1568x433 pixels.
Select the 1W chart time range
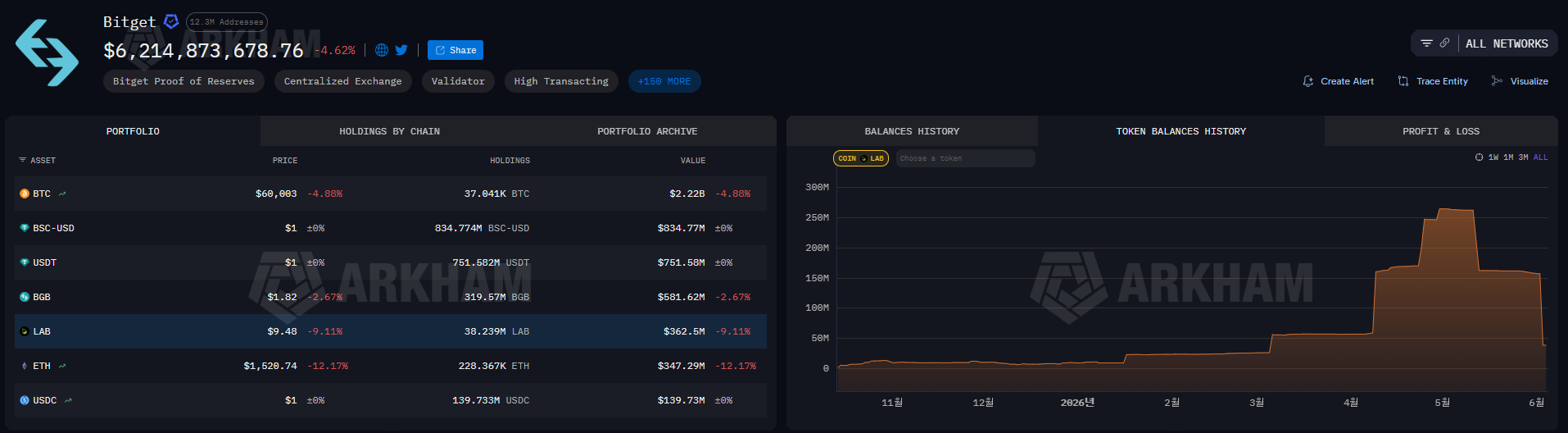pyautogui.click(x=1493, y=157)
